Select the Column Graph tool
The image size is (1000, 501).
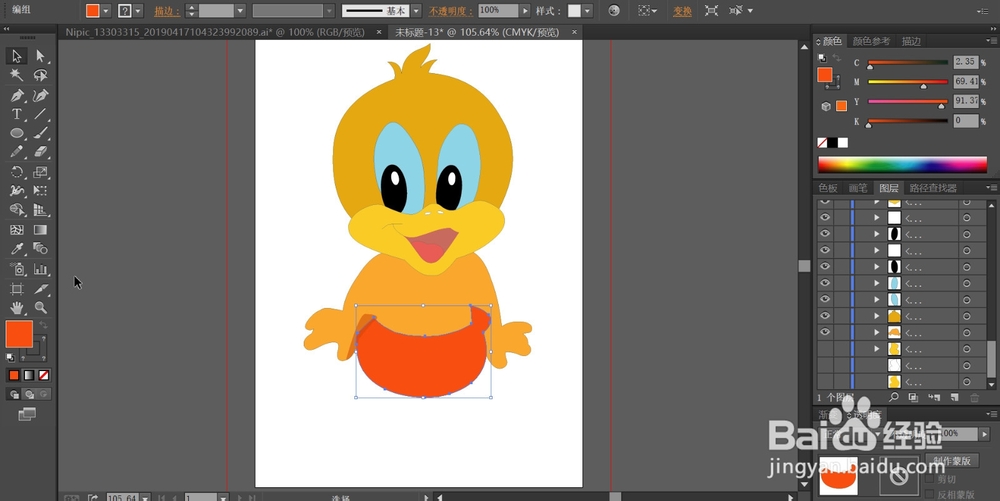[x=40, y=269]
